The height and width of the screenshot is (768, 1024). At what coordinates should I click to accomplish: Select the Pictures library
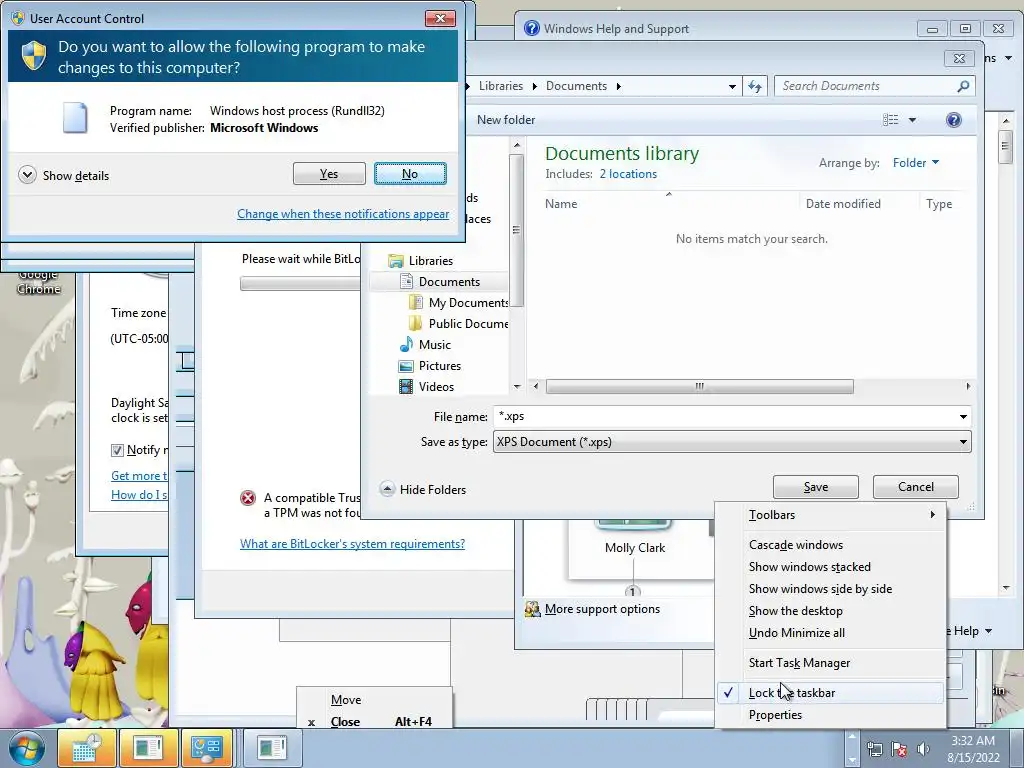click(430, 366)
